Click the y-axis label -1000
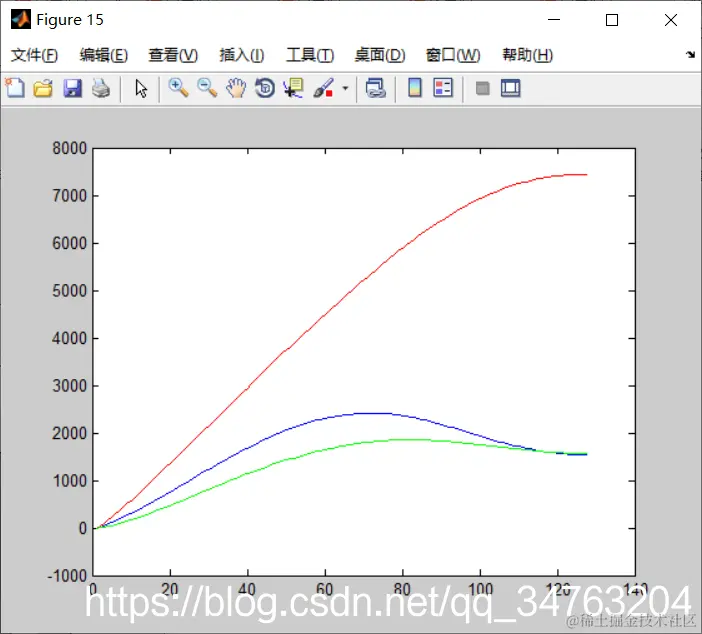Screen dimensions: 702x634 (67, 576)
